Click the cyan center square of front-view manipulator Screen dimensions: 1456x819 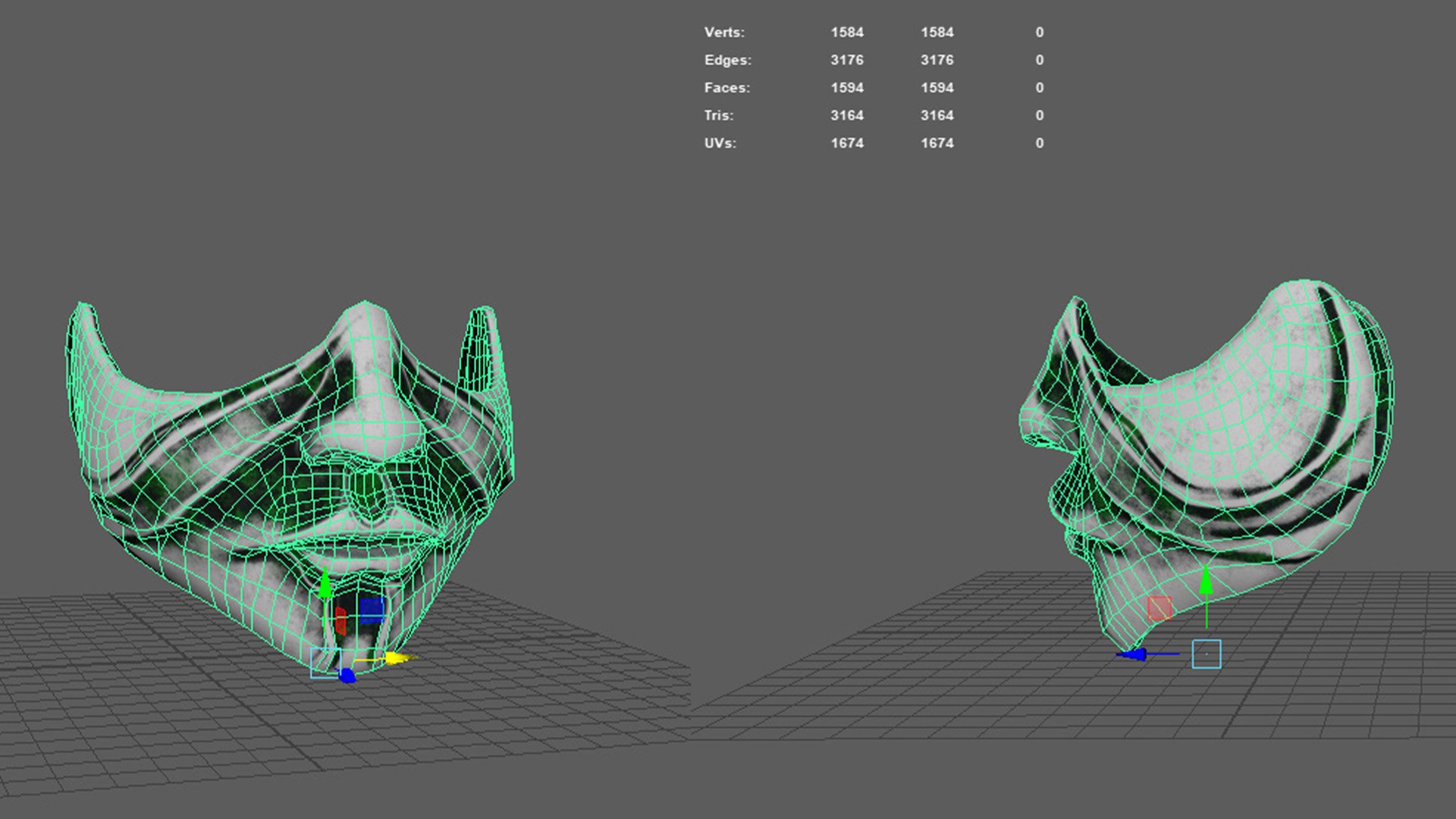click(325, 663)
